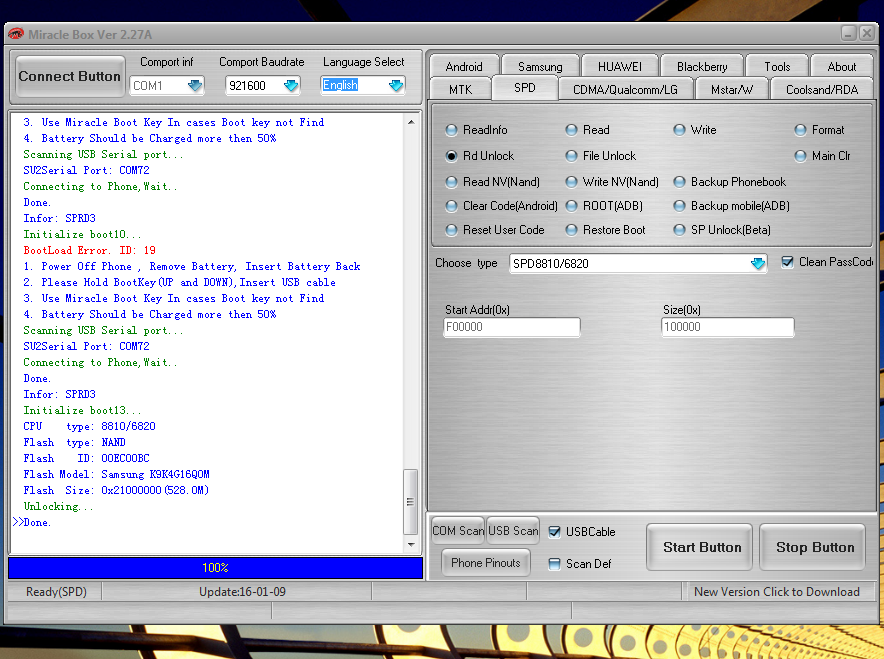Click the 100% blue progress bar
The width and height of the screenshot is (884, 659).
click(215, 568)
